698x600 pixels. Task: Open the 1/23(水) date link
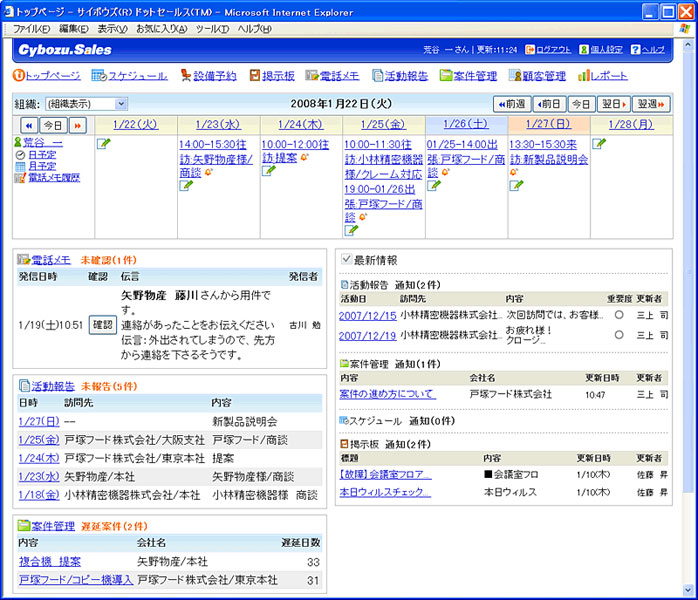pos(218,124)
